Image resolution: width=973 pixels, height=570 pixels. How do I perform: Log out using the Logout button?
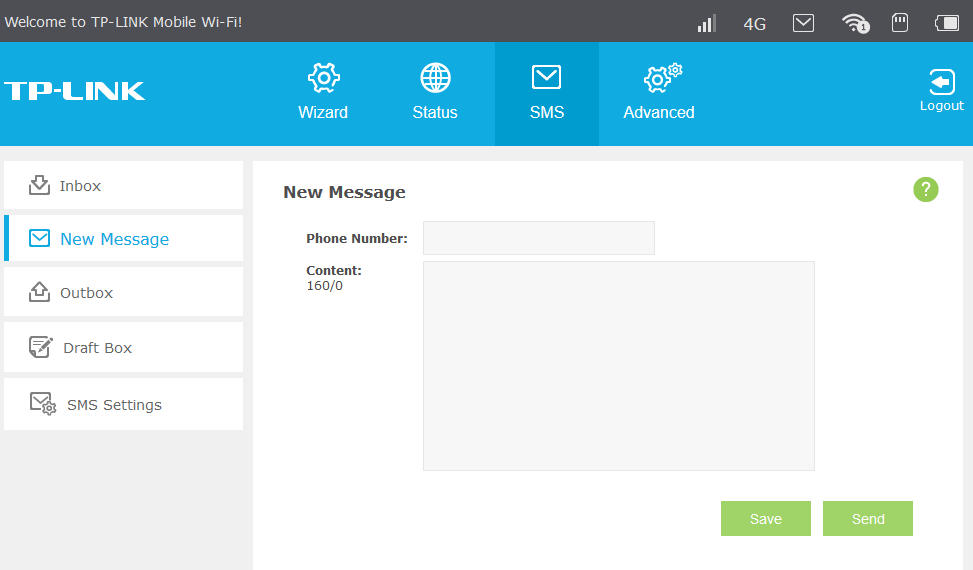tap(941, 91)
